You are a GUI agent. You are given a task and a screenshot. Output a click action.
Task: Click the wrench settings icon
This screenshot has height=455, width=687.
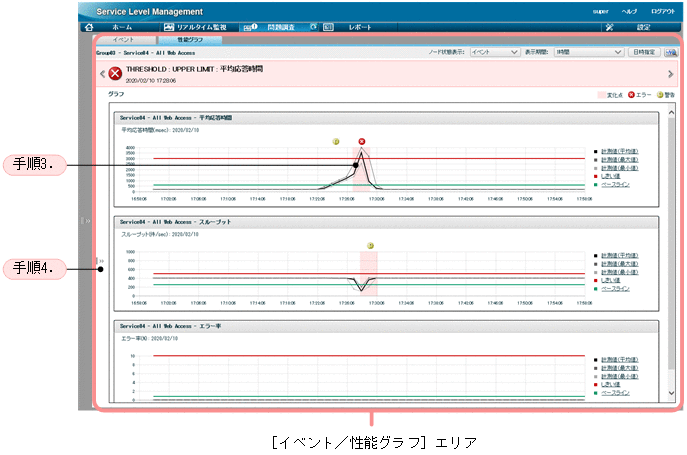tap(609, 27)
